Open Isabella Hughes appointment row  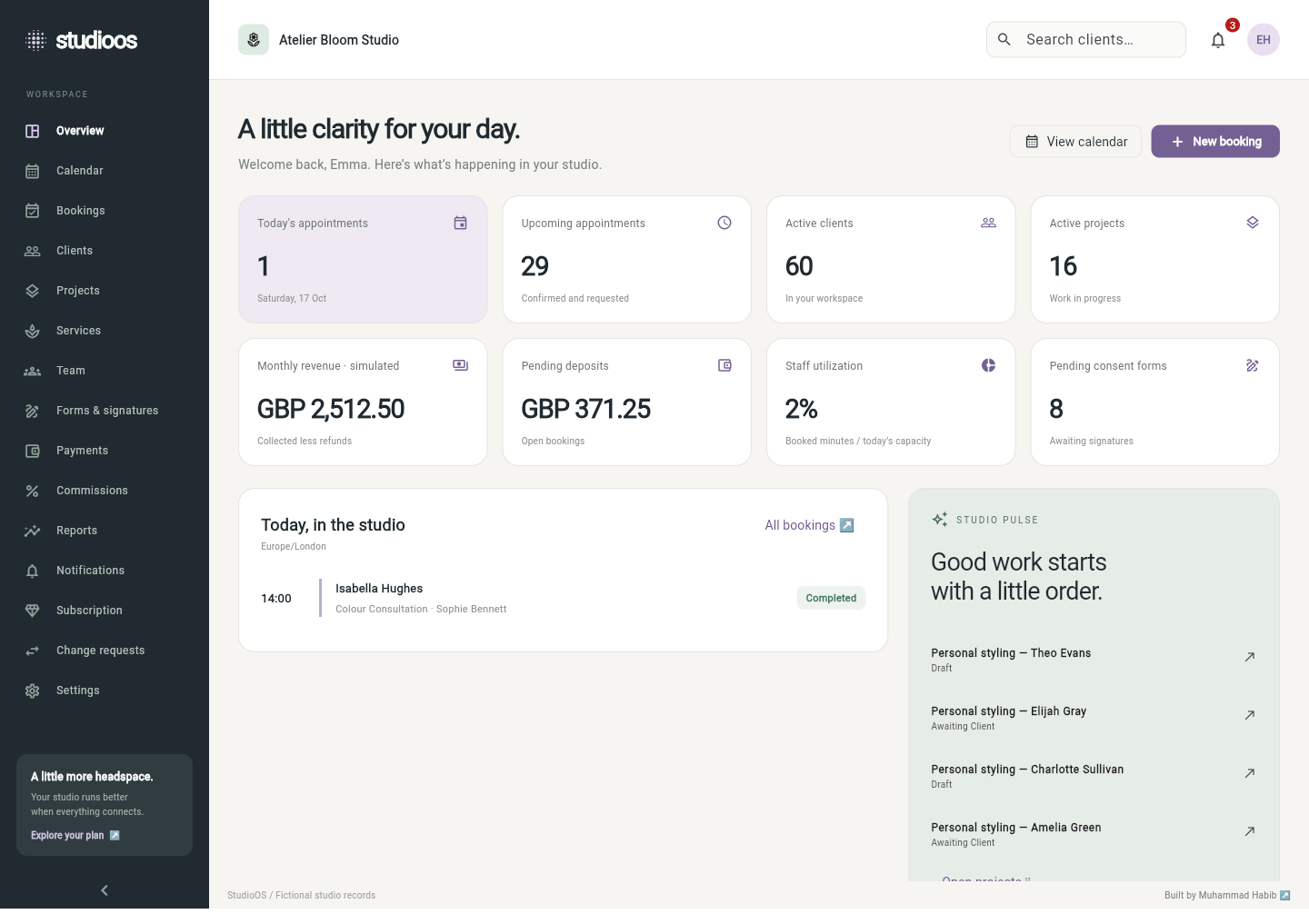coord(564,598)
